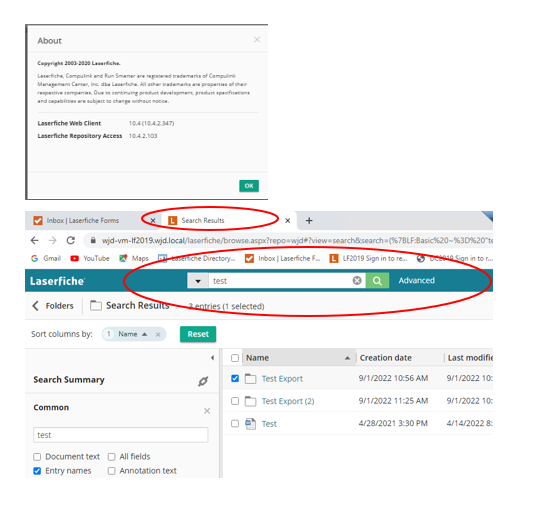Click the Reset sort button
541x530 pixels.
pos(198,334)
